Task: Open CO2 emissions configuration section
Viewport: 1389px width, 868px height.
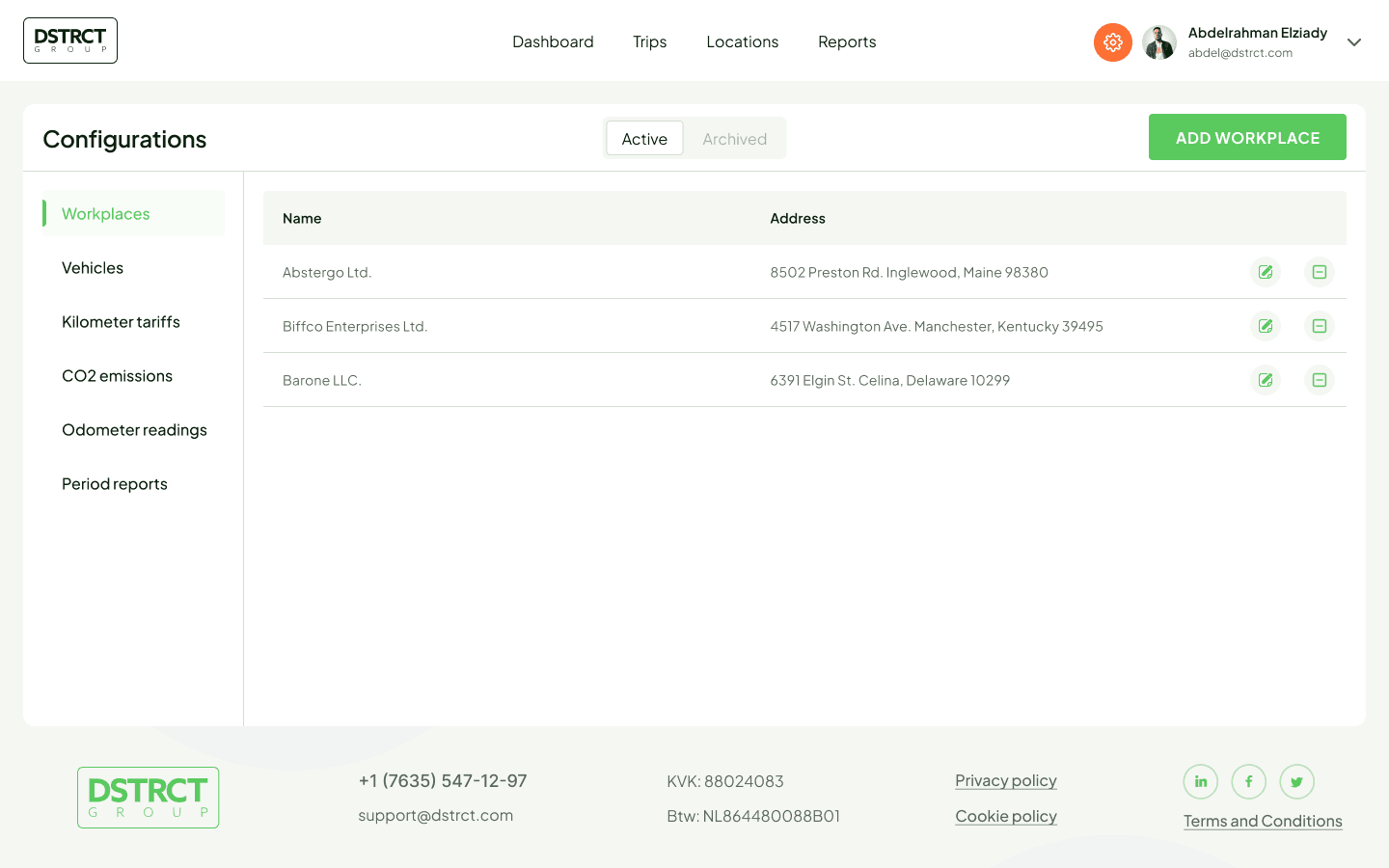Action: (x=117, y=376)
